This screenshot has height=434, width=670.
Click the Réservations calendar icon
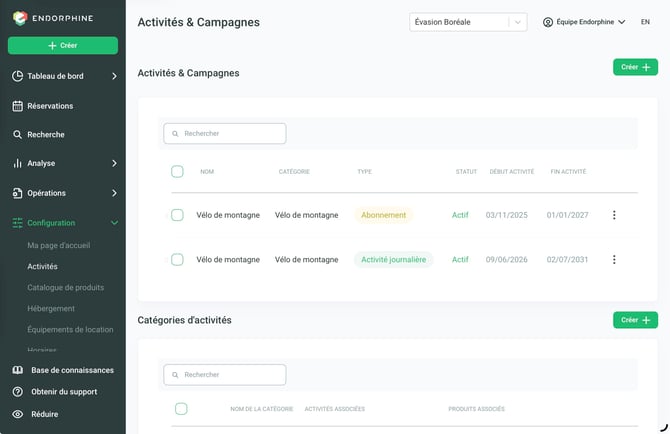18,106
